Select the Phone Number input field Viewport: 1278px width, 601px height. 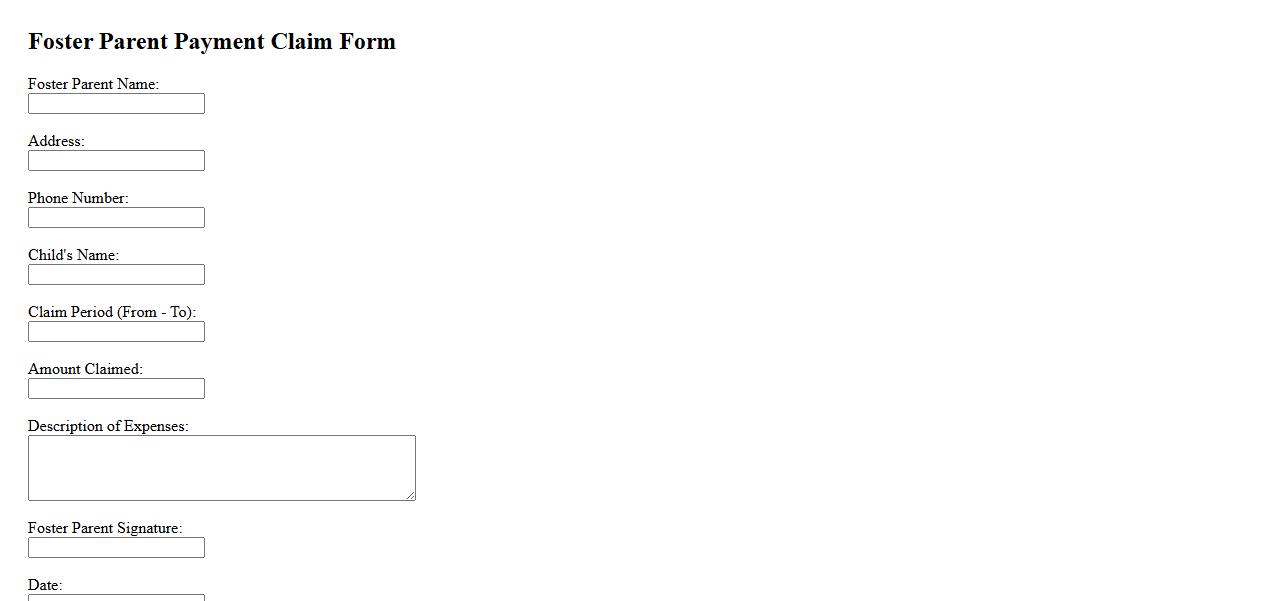(116, 218)
